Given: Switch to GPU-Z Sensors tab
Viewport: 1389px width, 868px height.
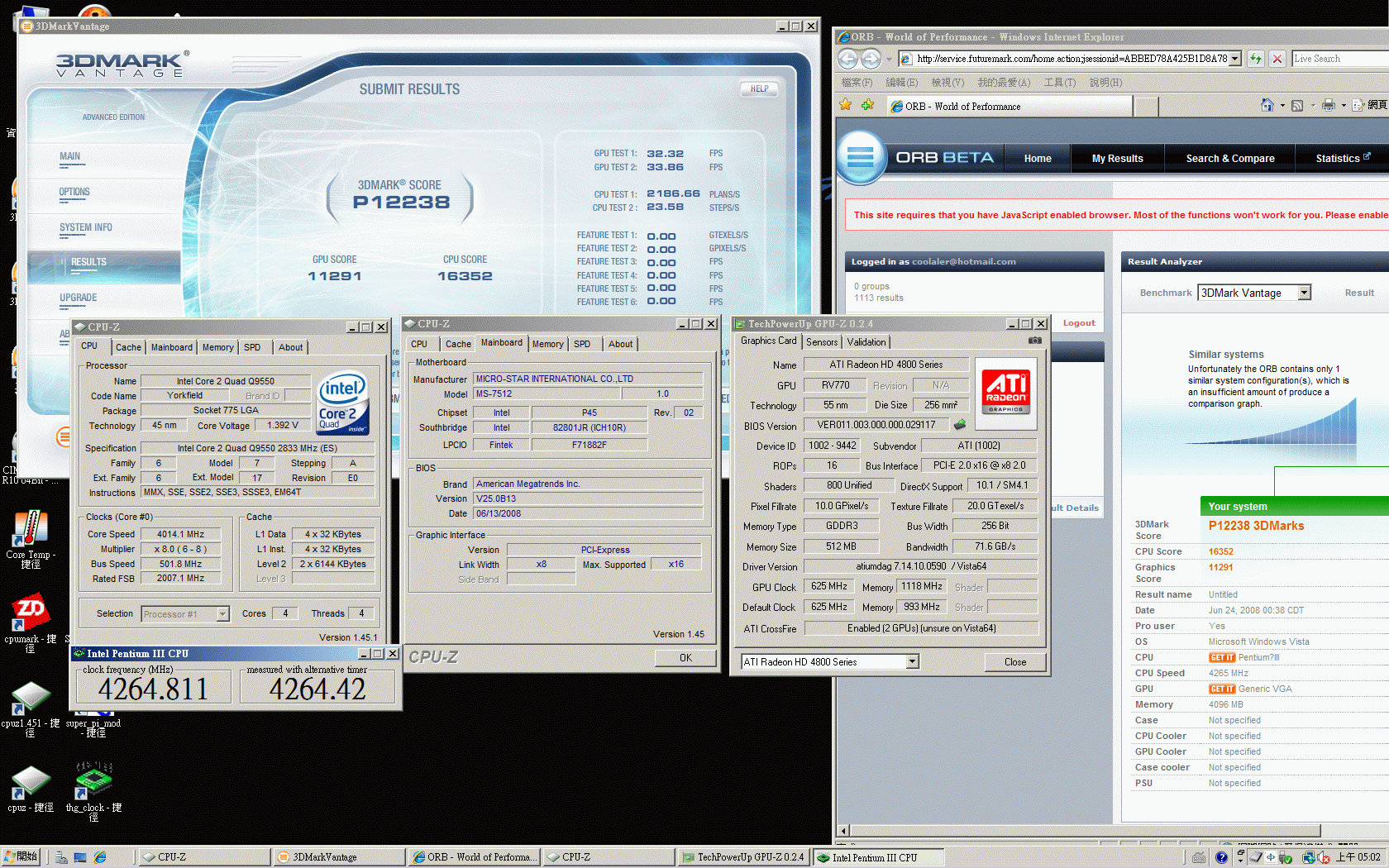Looking at the screenshot, I should click(822, 341).
